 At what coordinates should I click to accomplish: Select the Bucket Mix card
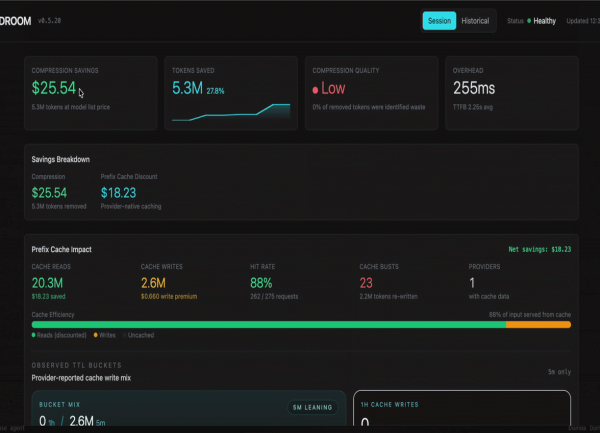[x=189, y=409]
